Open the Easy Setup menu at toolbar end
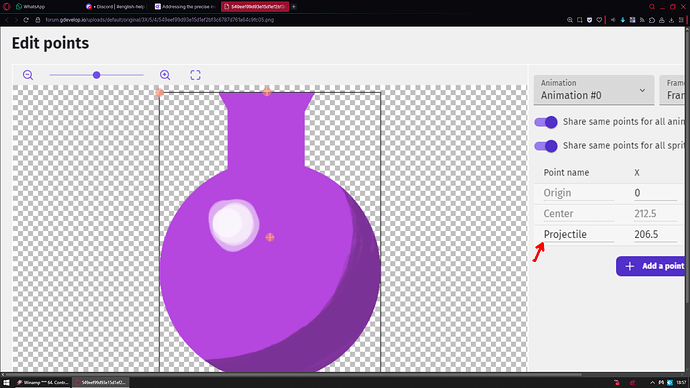Image resolution: width=690 pixels, height=388 pixels. coord(681,20)
